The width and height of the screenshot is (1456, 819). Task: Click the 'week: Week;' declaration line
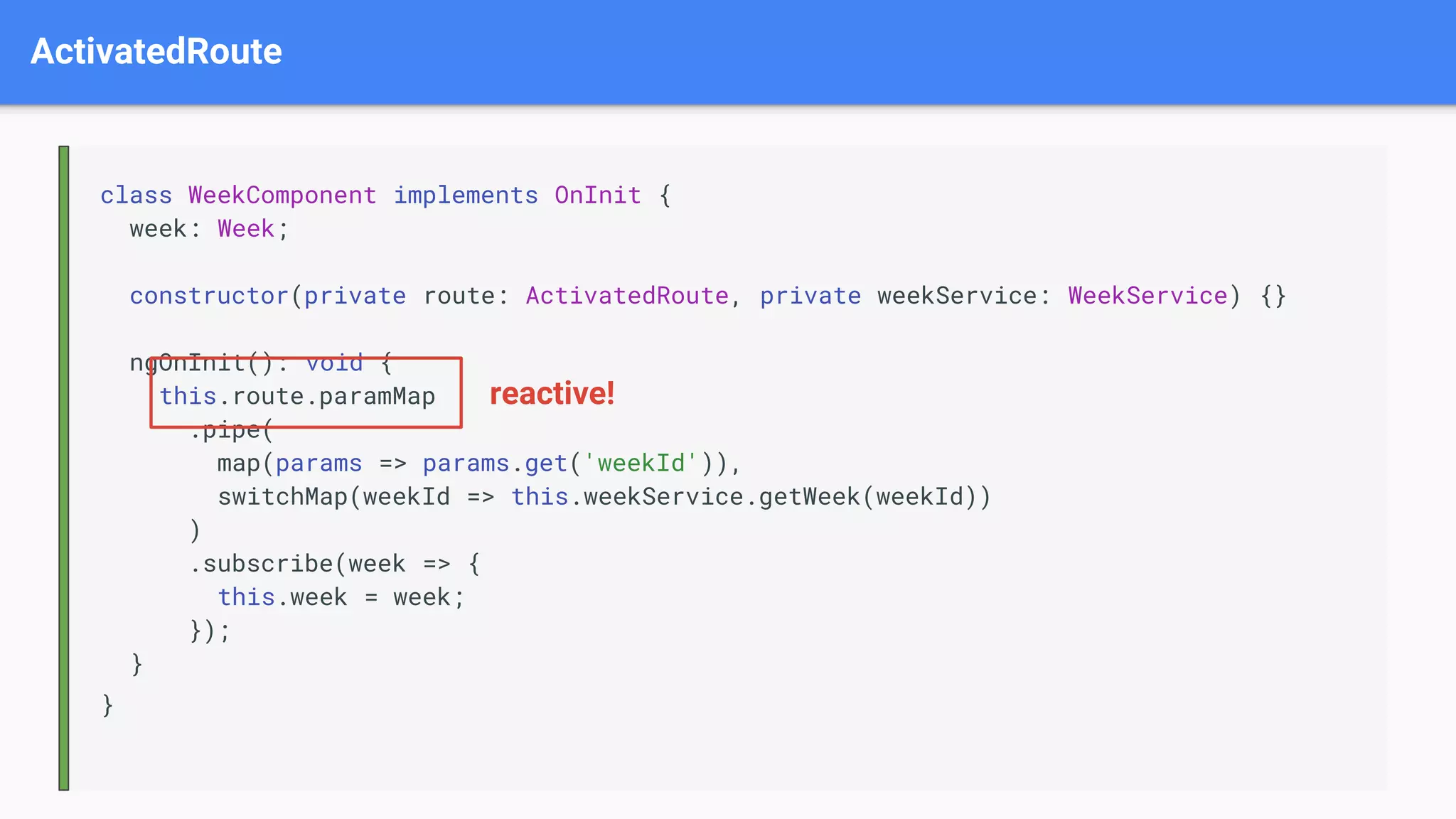coord(210,229)
